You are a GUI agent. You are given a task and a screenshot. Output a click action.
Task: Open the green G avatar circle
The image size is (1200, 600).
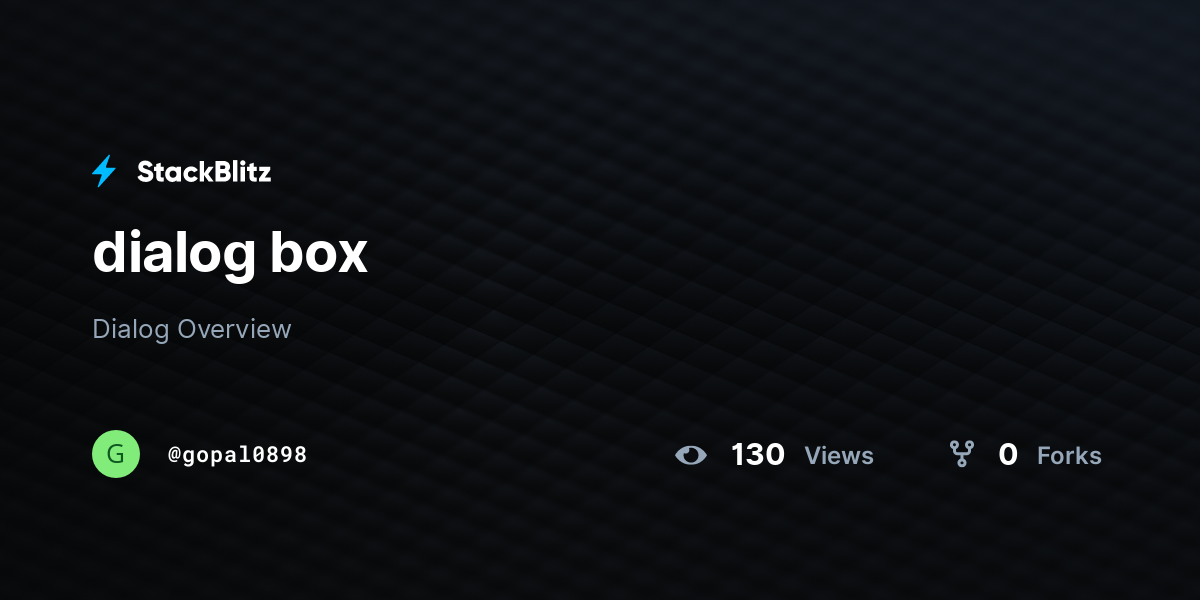pyautogui.click(x=116, y=454)
